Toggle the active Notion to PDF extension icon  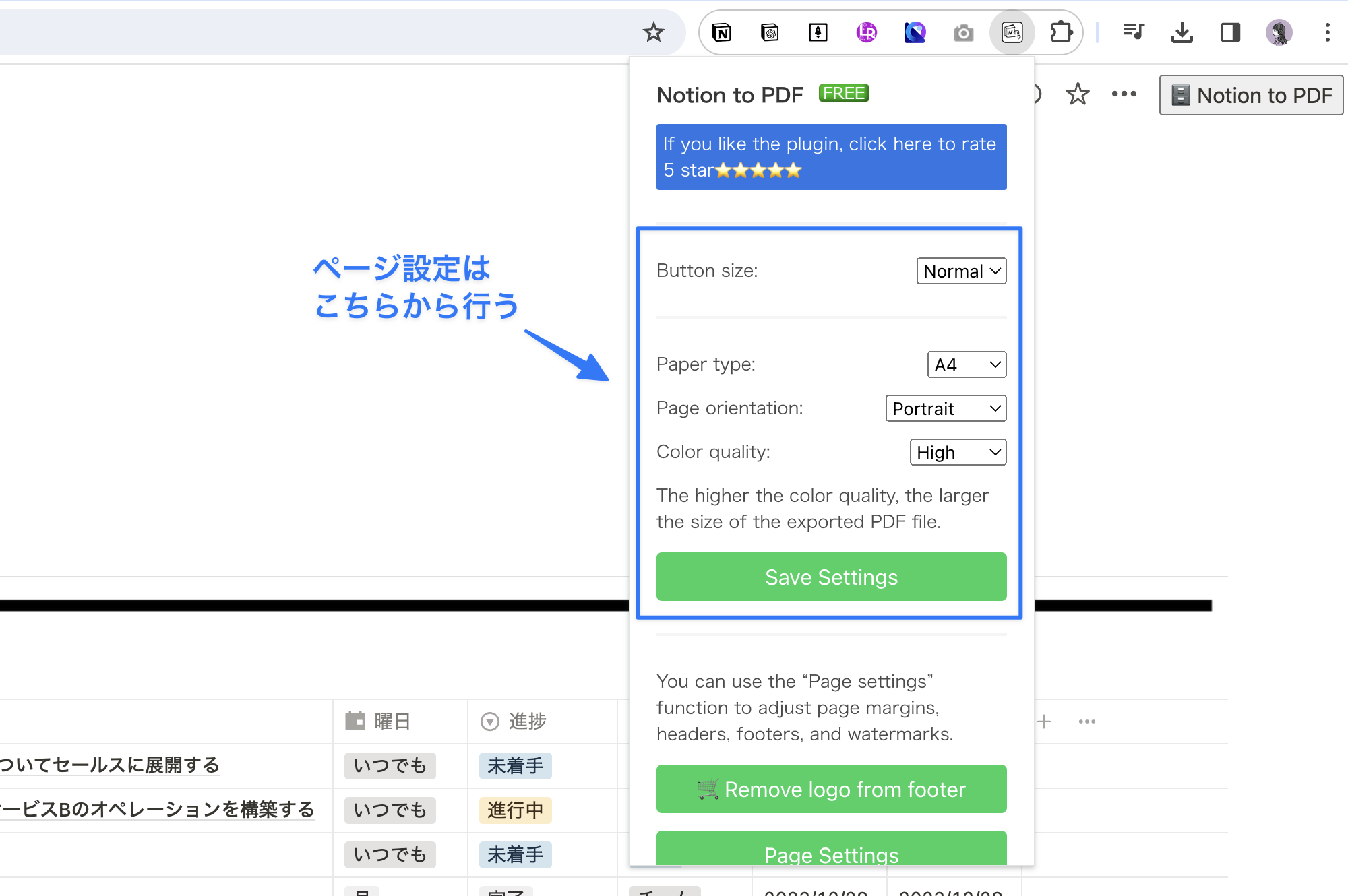point(1012,32)
